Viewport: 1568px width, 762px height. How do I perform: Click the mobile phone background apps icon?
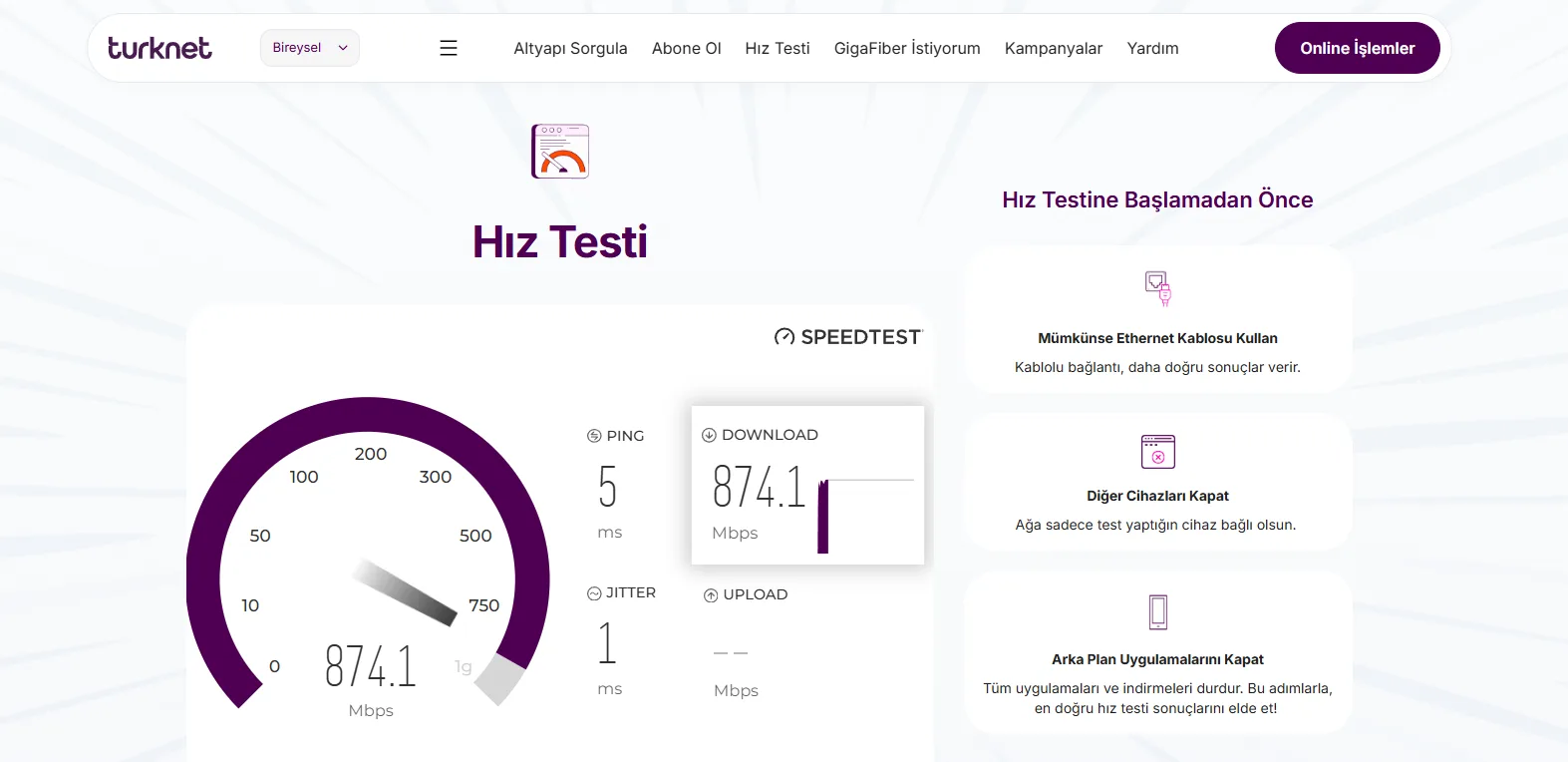[x=1157, y=611]
